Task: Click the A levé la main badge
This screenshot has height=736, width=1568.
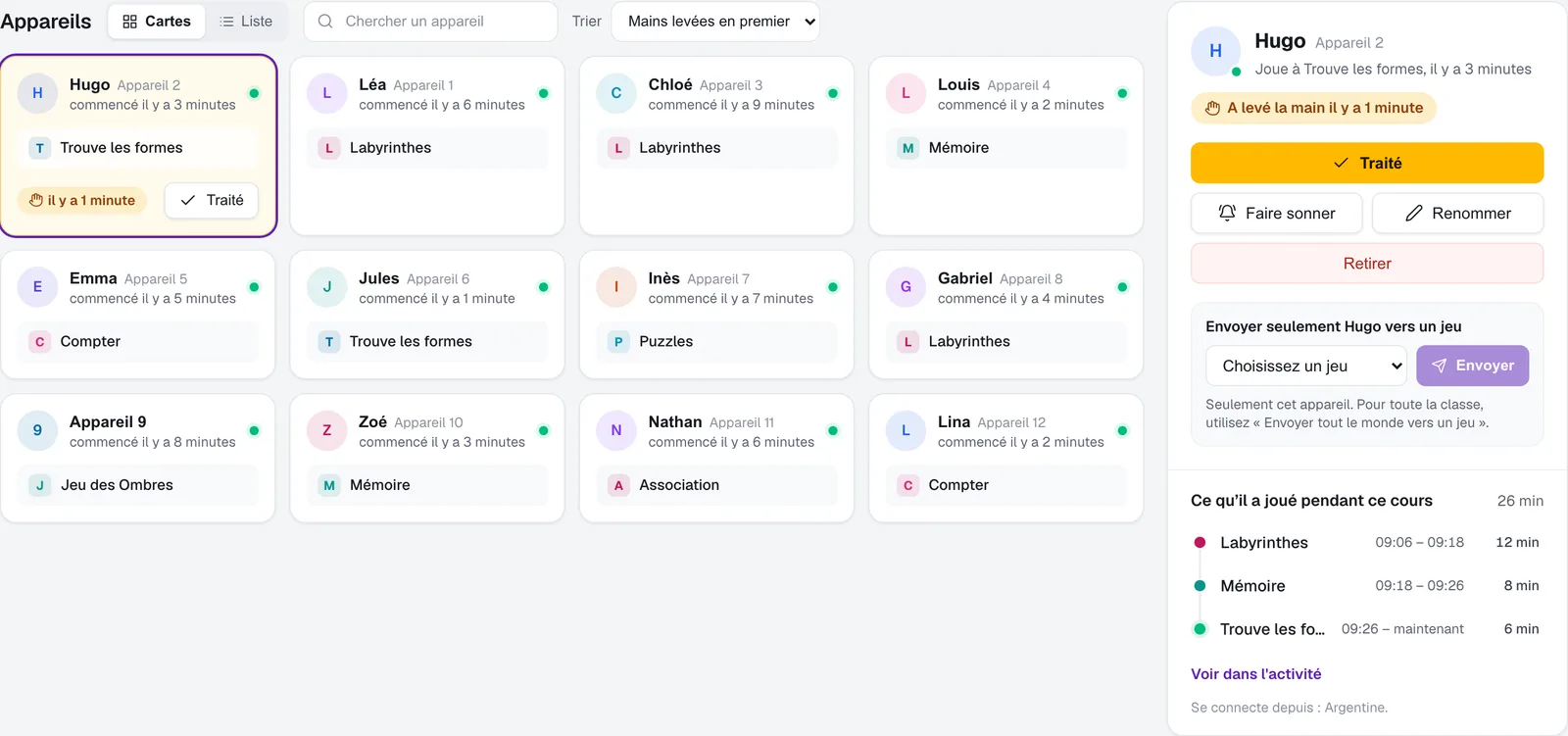Action: coord(1313,108)
